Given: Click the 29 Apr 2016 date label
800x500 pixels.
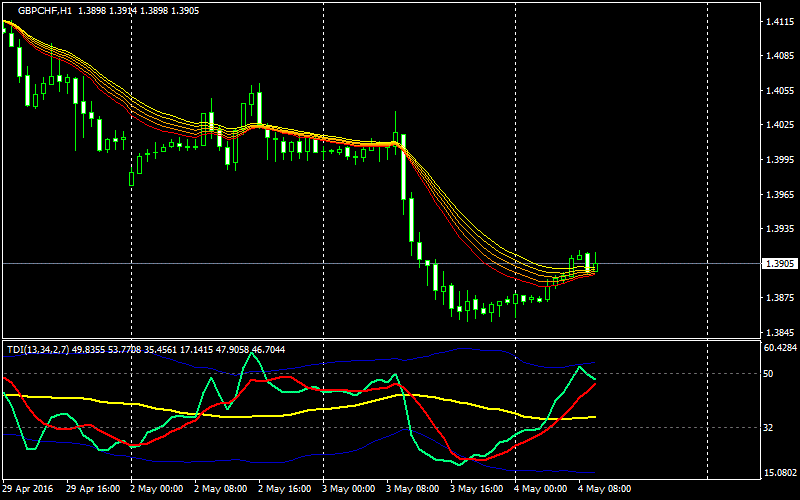Looking at the screenshot, I should click(28, 489).
